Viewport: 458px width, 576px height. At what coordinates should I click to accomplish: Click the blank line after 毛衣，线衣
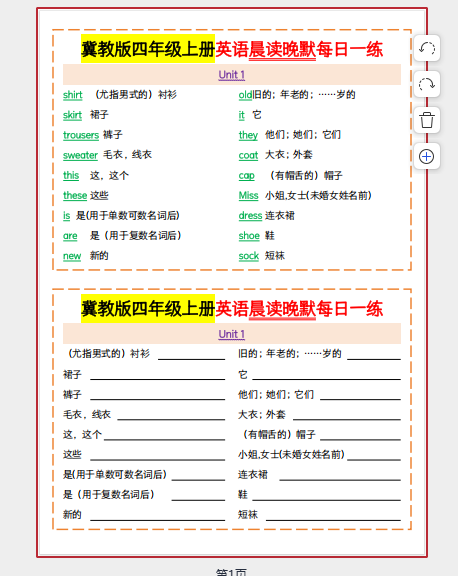171,419
